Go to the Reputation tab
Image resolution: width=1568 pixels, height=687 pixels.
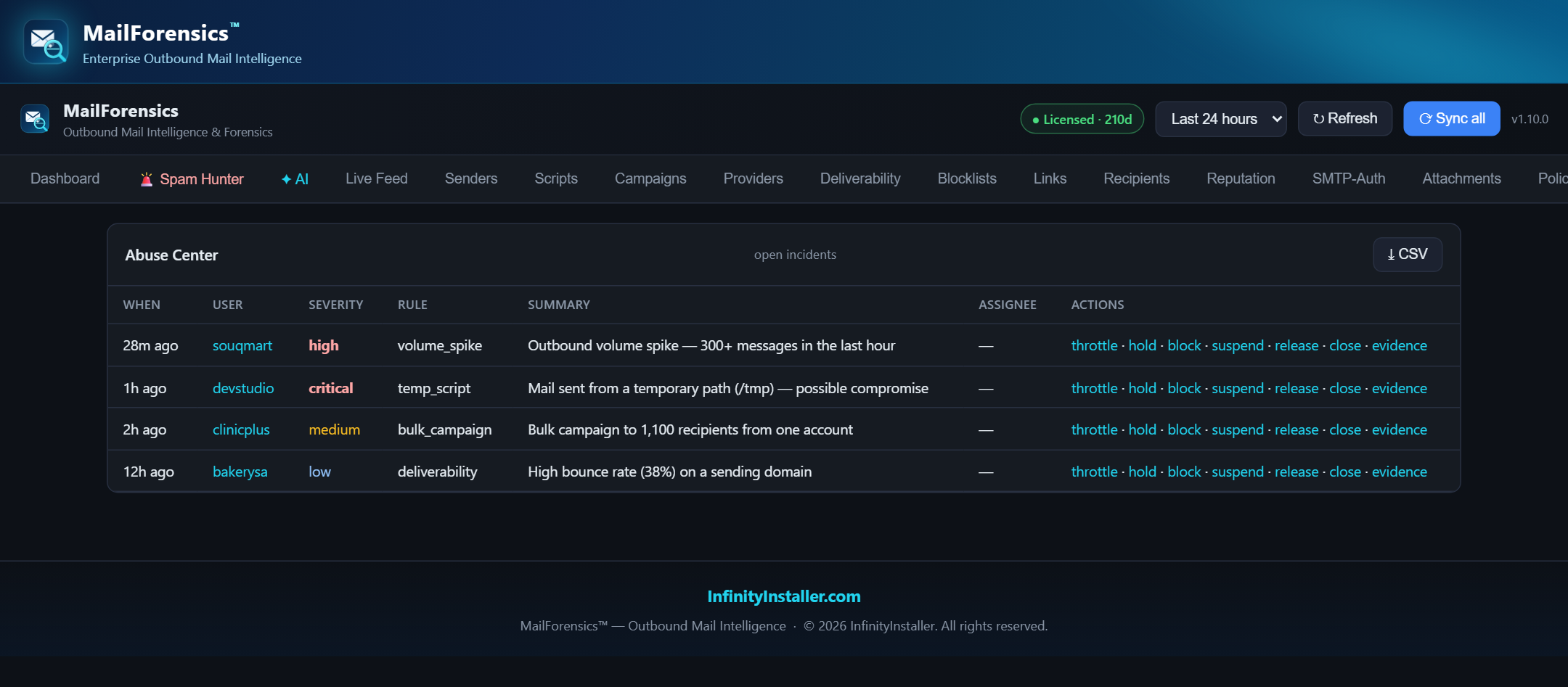tap(1241, 178)
